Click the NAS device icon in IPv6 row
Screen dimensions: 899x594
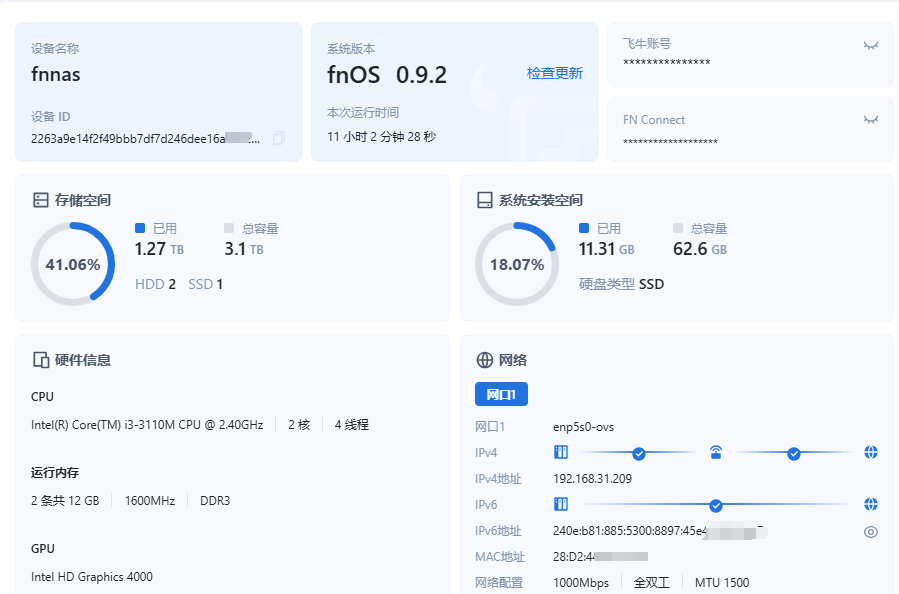point(561,504)
